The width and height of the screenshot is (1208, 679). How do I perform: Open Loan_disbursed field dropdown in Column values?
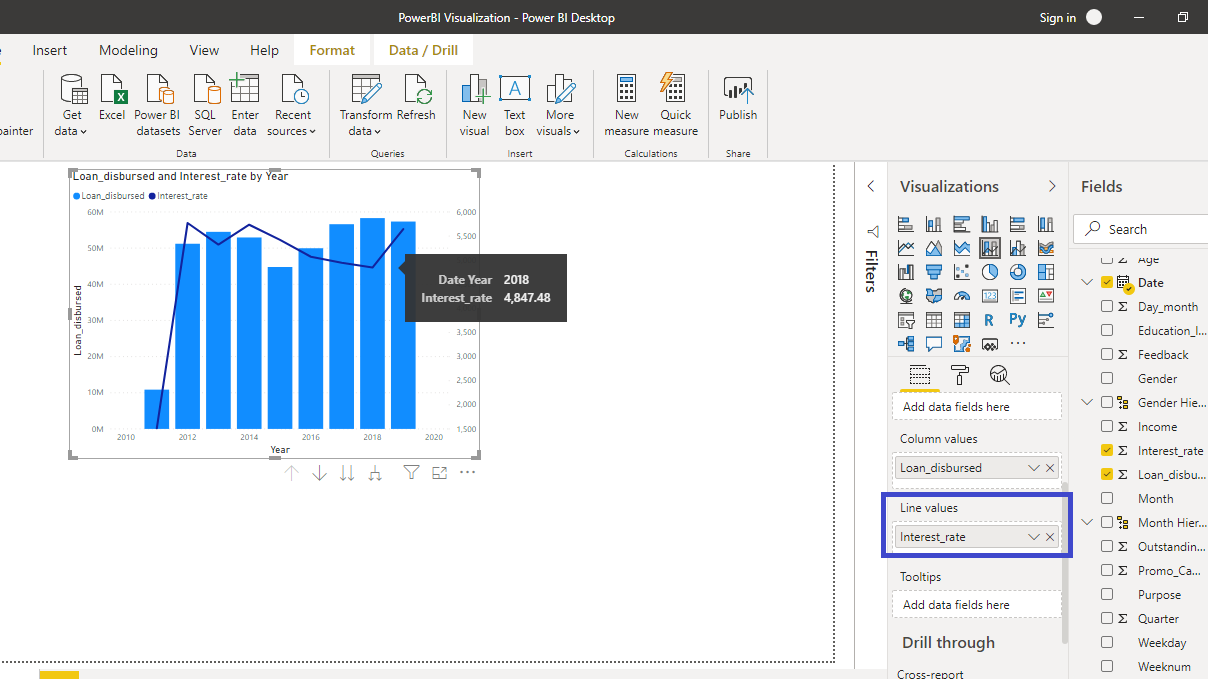click(1033, 468)
